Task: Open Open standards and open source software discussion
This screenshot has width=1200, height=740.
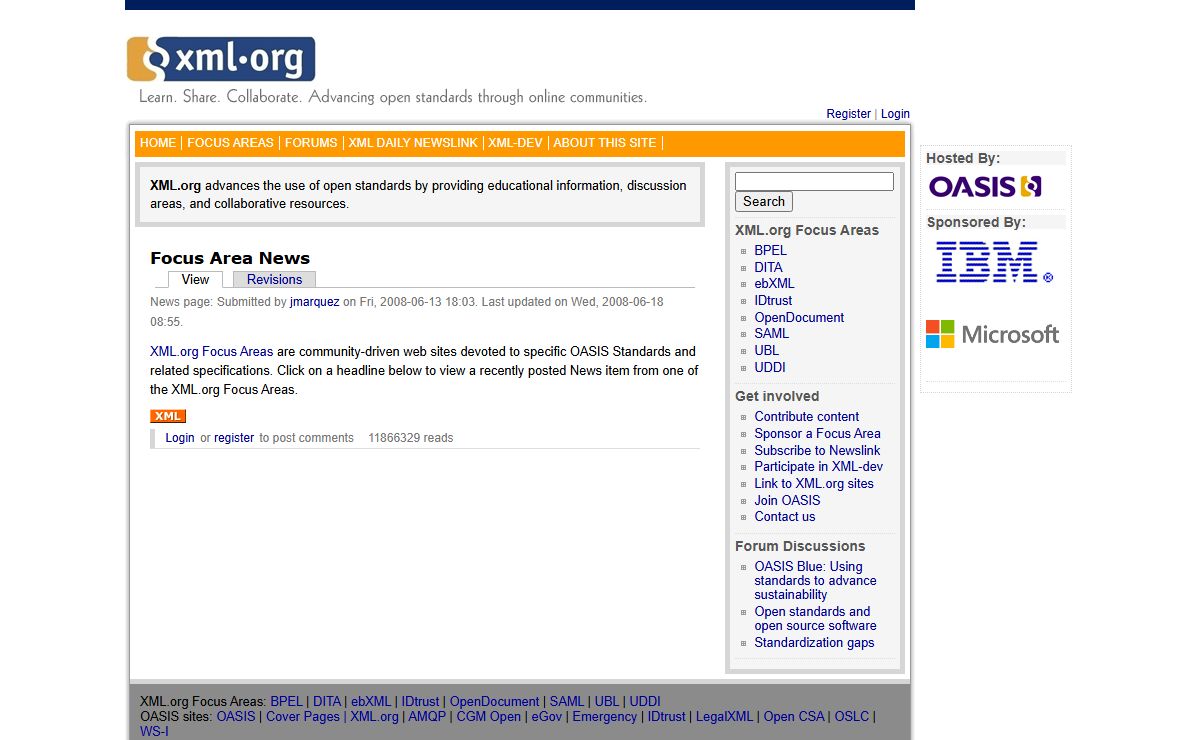Action: (x=815, y=619)
